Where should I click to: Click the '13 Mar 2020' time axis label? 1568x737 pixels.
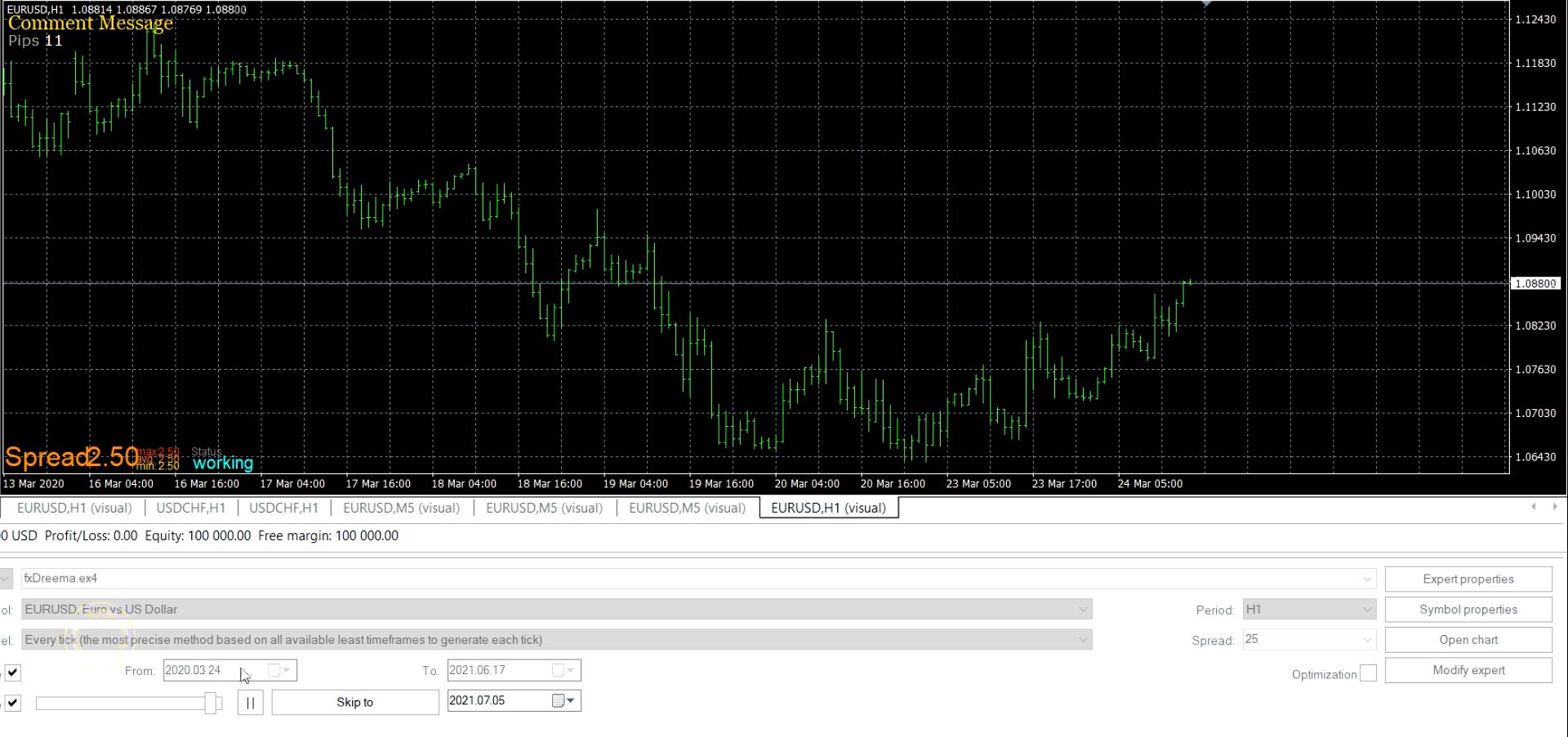(x=33, y=484)
